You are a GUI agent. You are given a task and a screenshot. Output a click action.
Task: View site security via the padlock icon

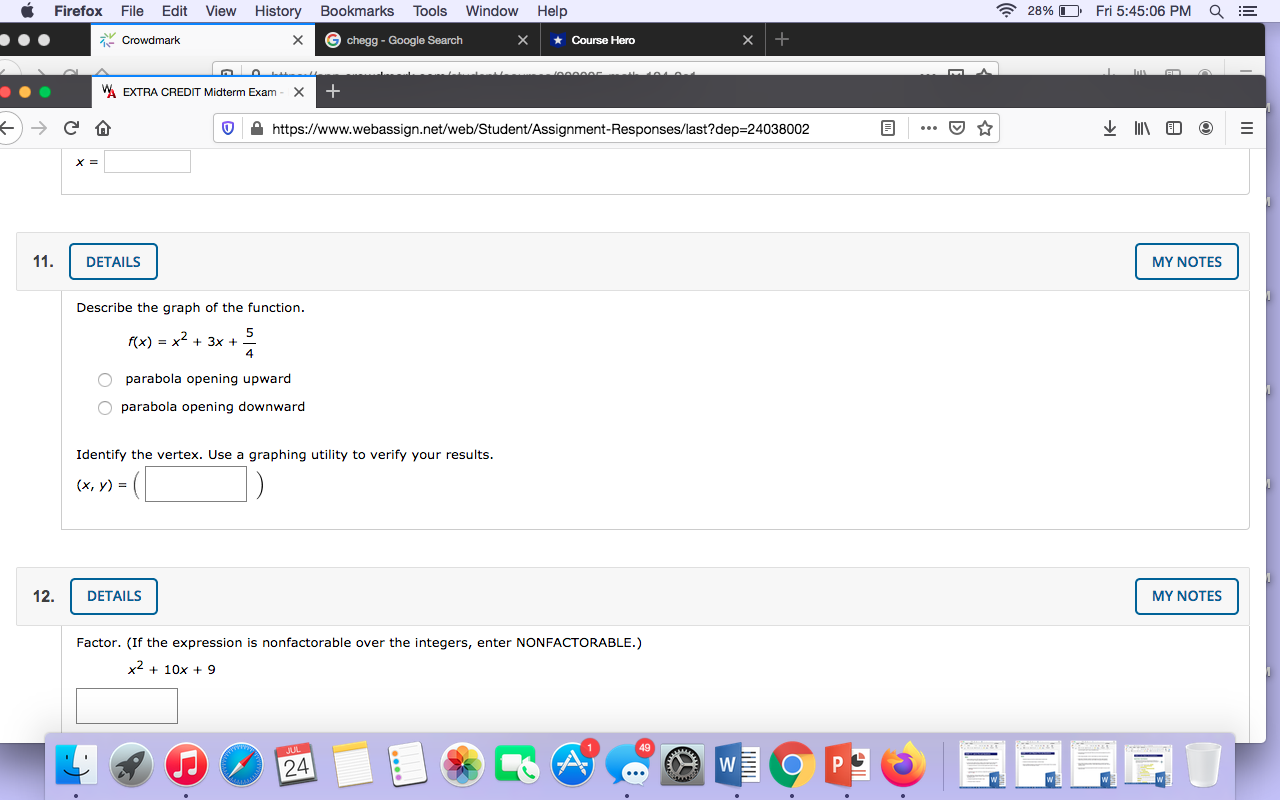[x=257, y=129]
